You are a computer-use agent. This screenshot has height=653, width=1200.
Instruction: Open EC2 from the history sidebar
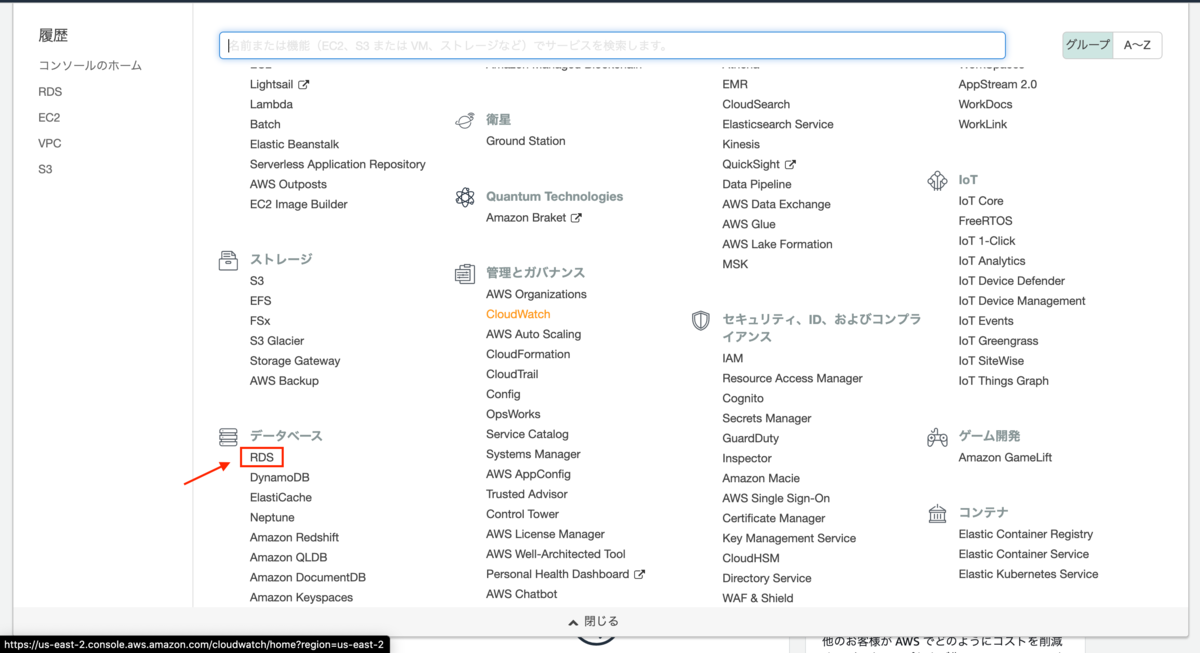point(49,118)
